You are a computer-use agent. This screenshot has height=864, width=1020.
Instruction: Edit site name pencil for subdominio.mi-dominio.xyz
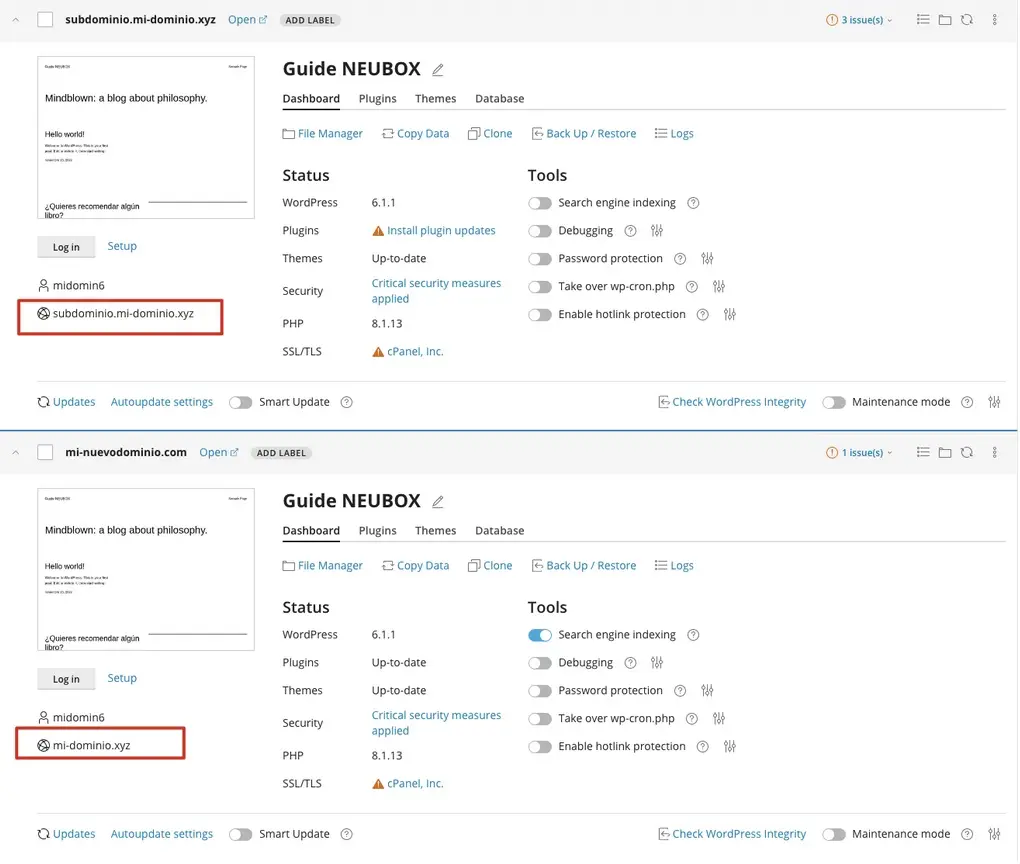pyautogui.click(x=438, y=70)
